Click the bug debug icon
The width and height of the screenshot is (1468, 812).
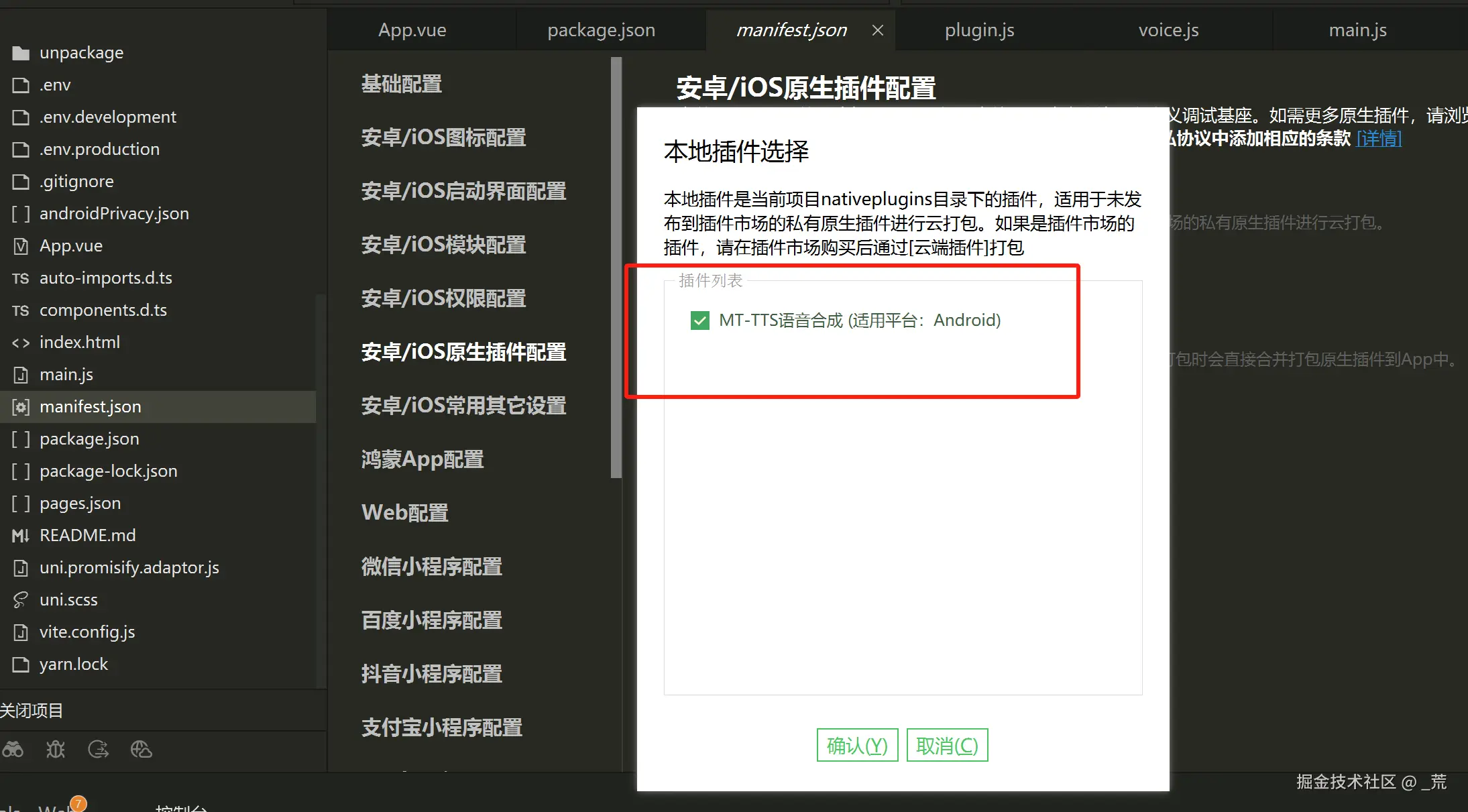[x=56, y=749]
